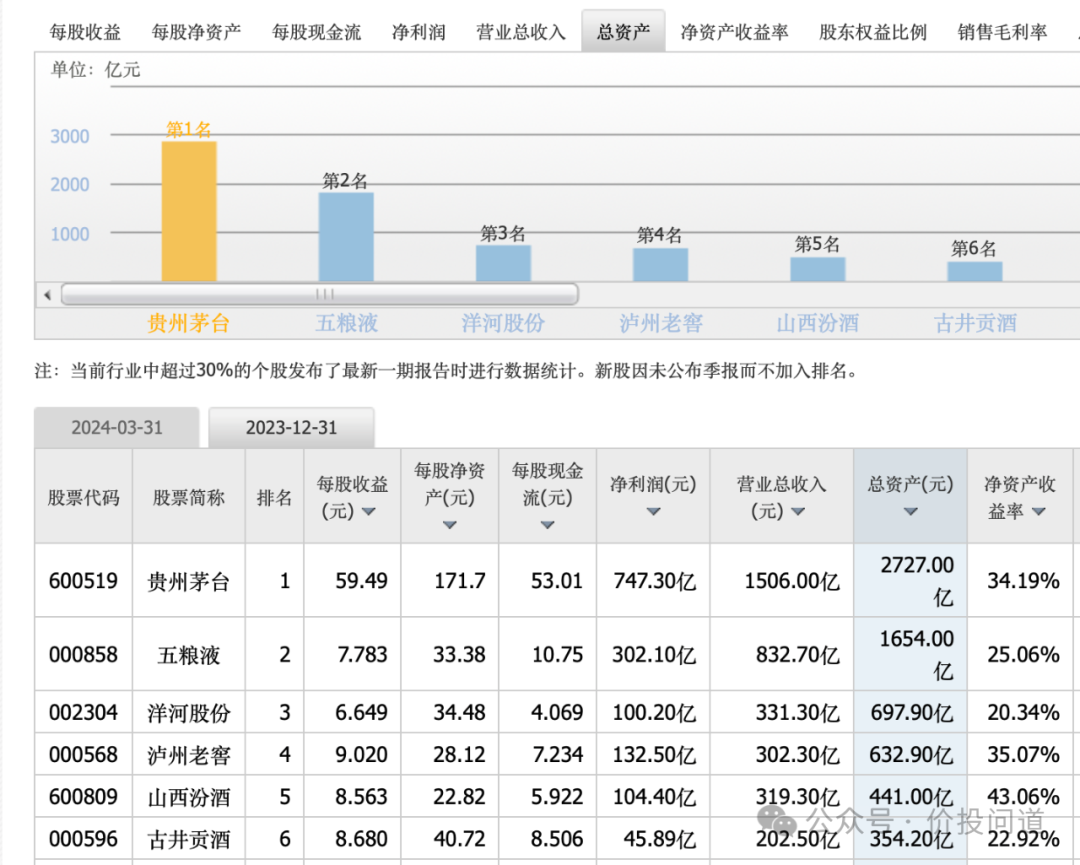Click the 五粮液 blue bar in chart
Image resolution: width=1080 pixels, height=865 pixels.
[x=346, y=237]
